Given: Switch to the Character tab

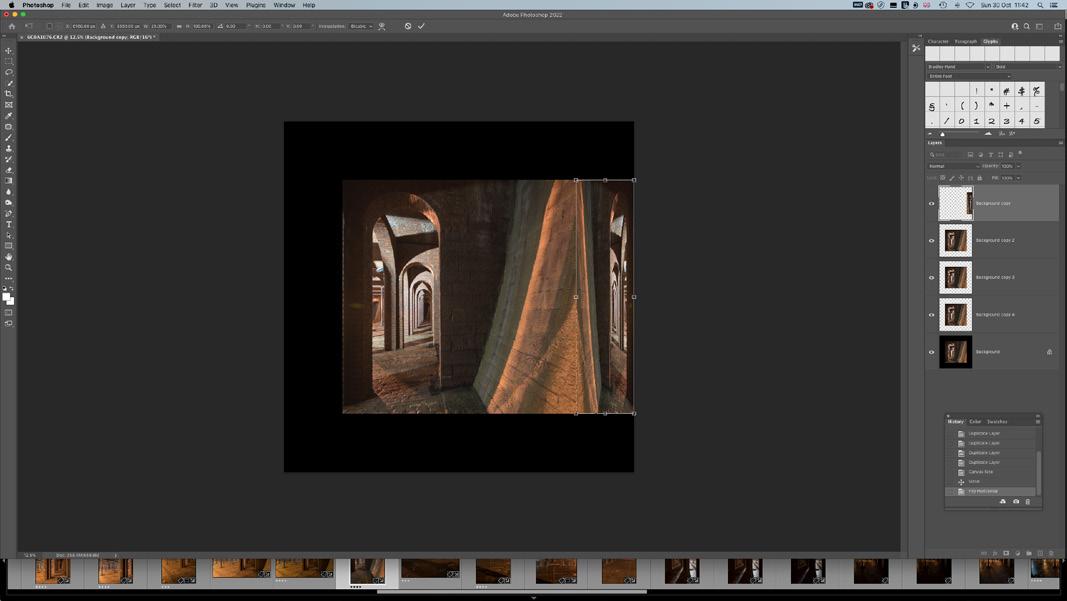Looking at the screenshot, I should pos(938,42).
